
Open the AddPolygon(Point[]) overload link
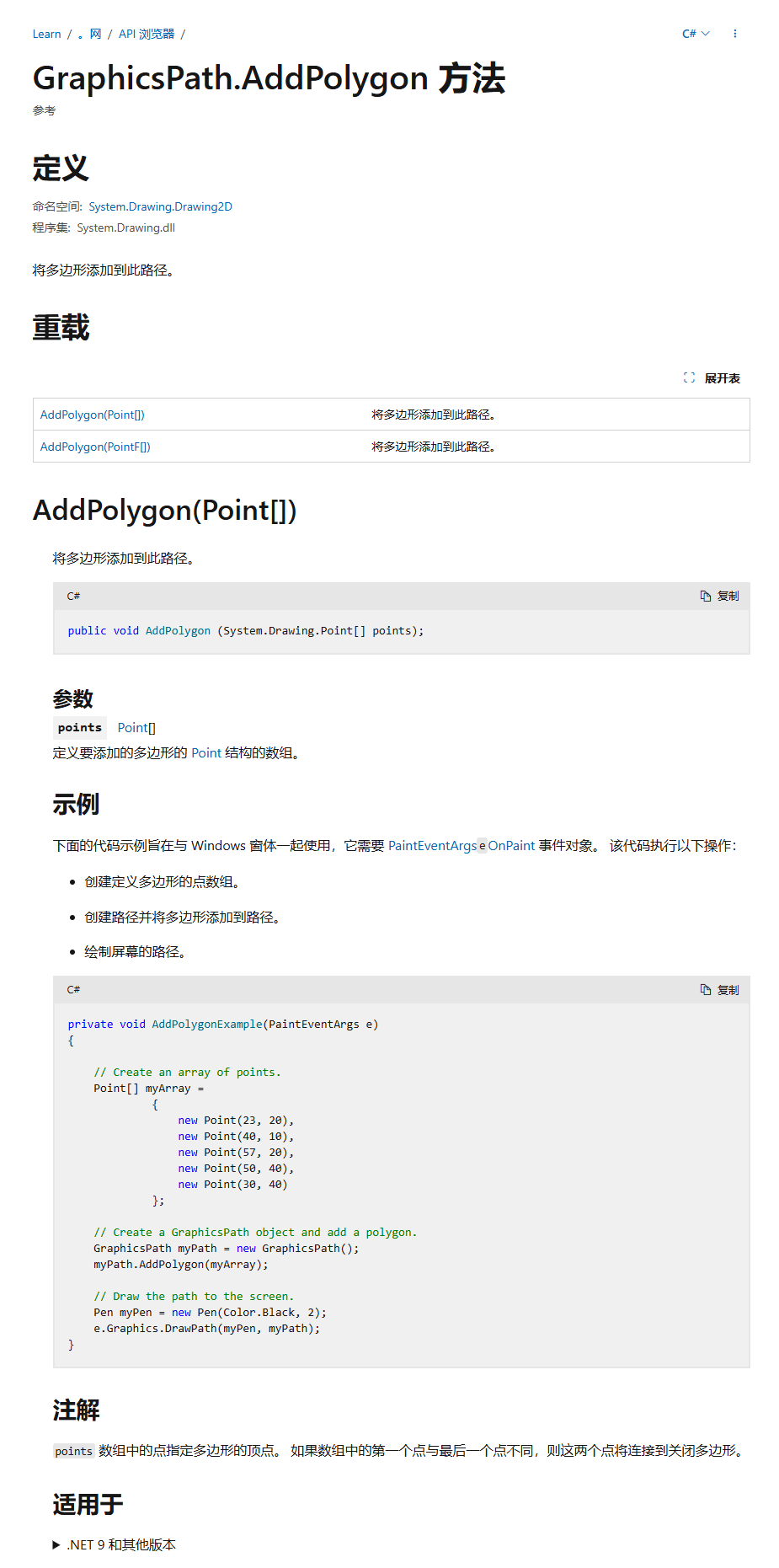pos(93,415)
